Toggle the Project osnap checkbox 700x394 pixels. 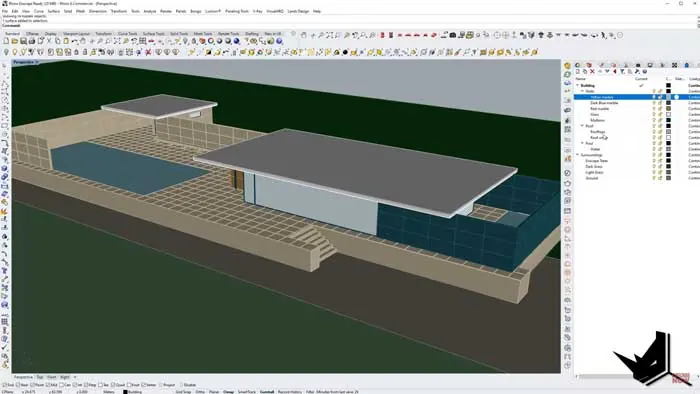[161, 385]
